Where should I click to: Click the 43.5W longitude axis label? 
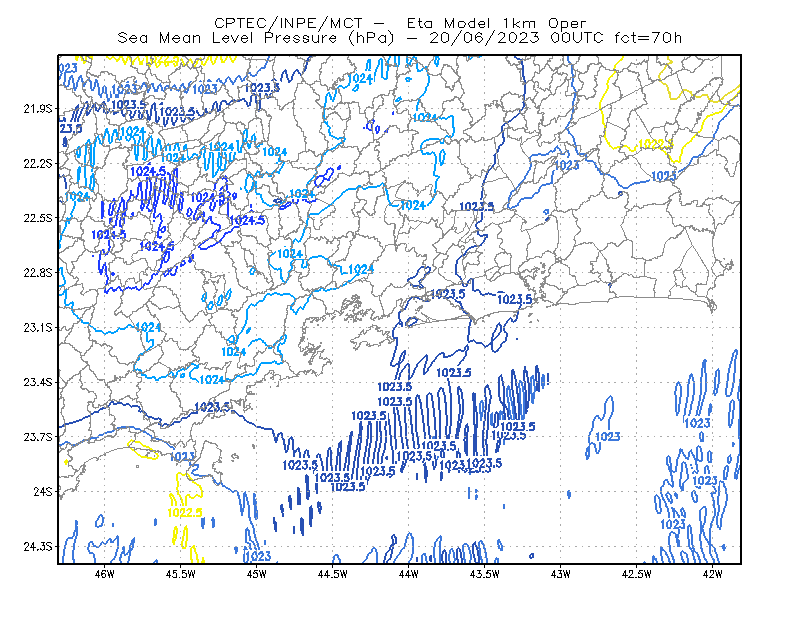pos(484,574)
